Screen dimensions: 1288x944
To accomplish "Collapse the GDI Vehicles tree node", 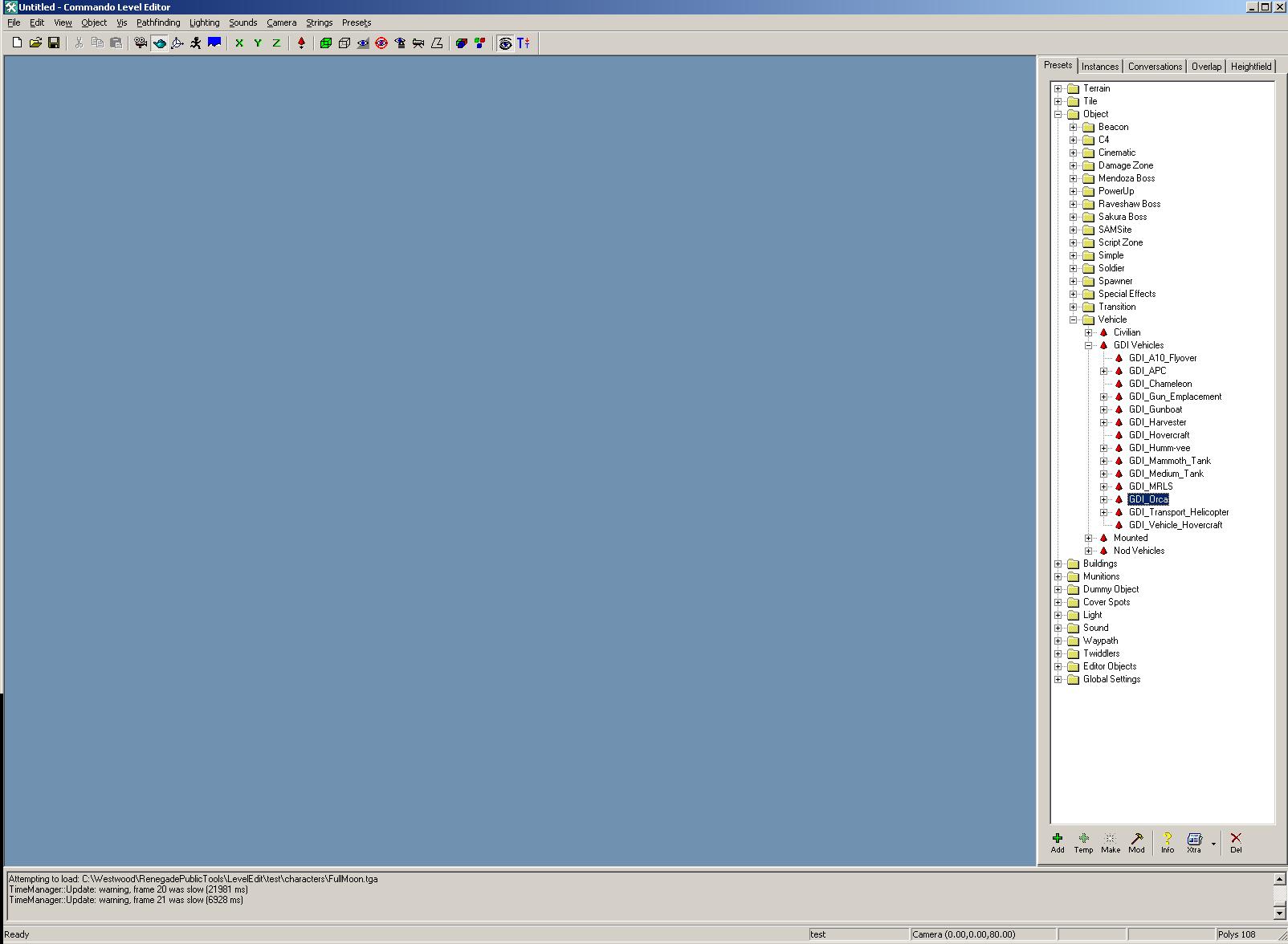I will (1089, 345).
